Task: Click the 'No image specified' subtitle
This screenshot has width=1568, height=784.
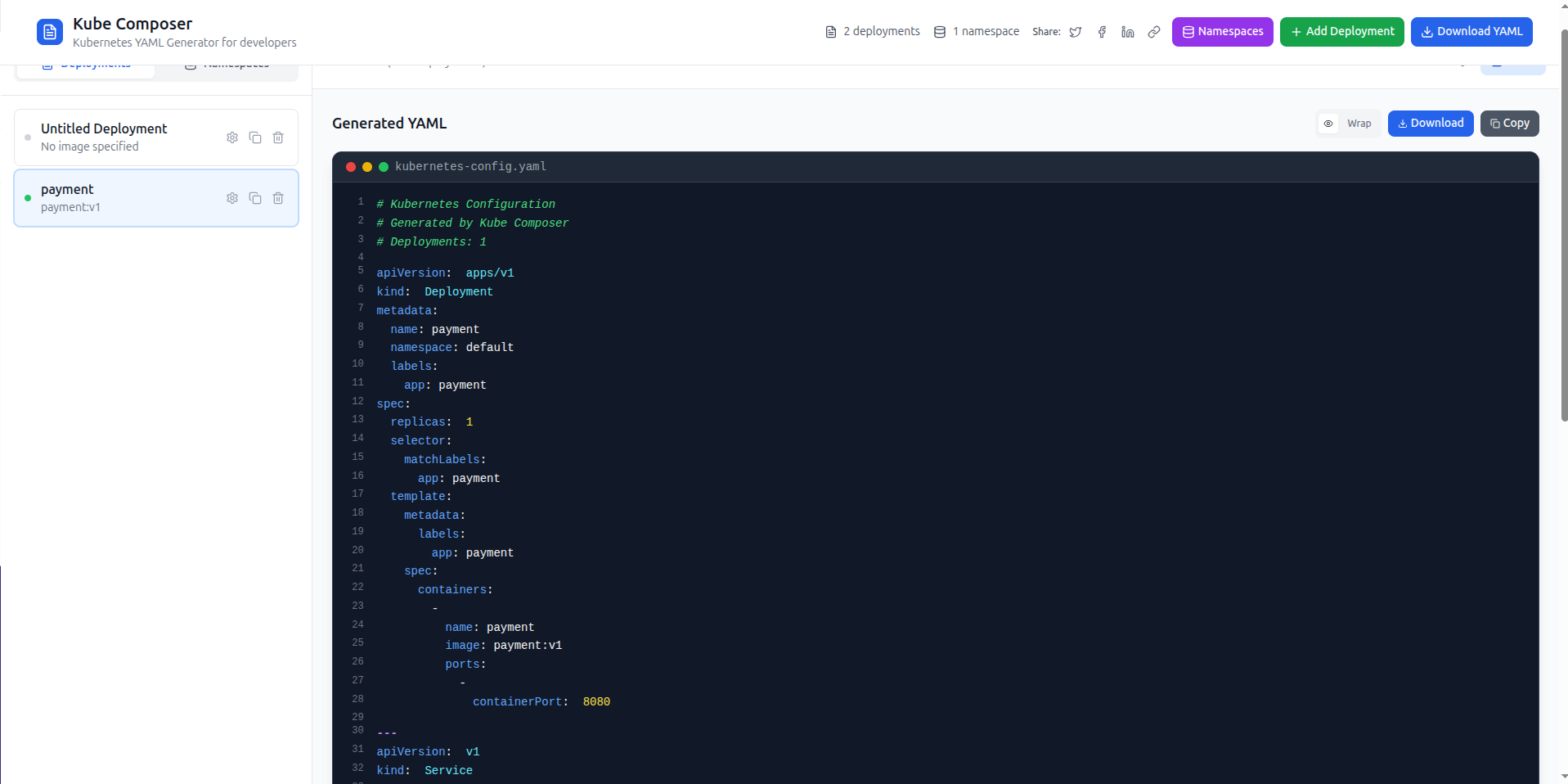Action: pyautogui.click(x=90, y=146)
